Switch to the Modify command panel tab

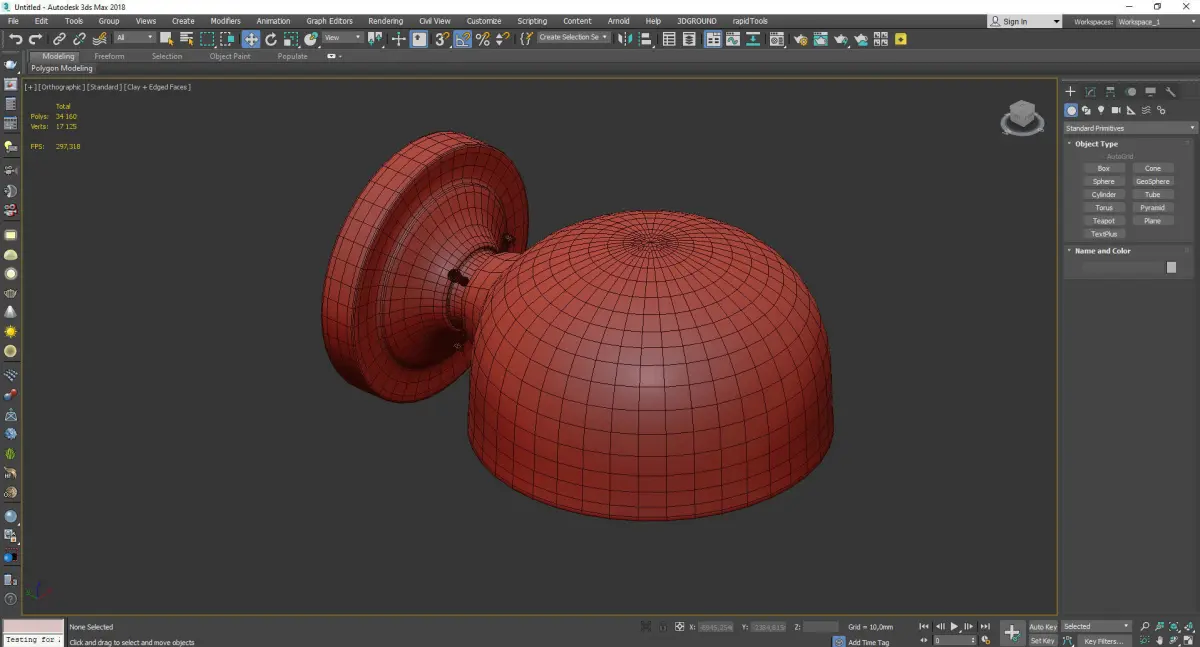(1090, 92)
